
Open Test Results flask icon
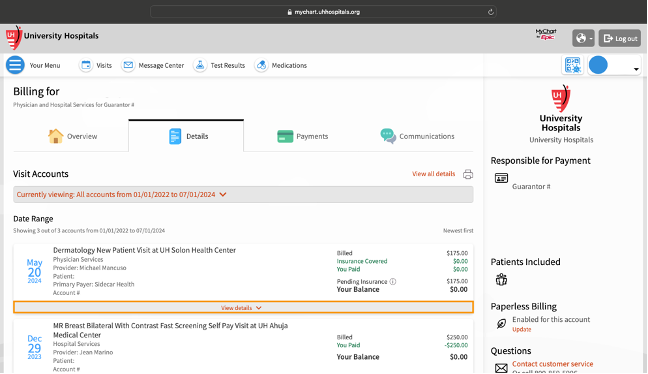(x=200, y=65)
